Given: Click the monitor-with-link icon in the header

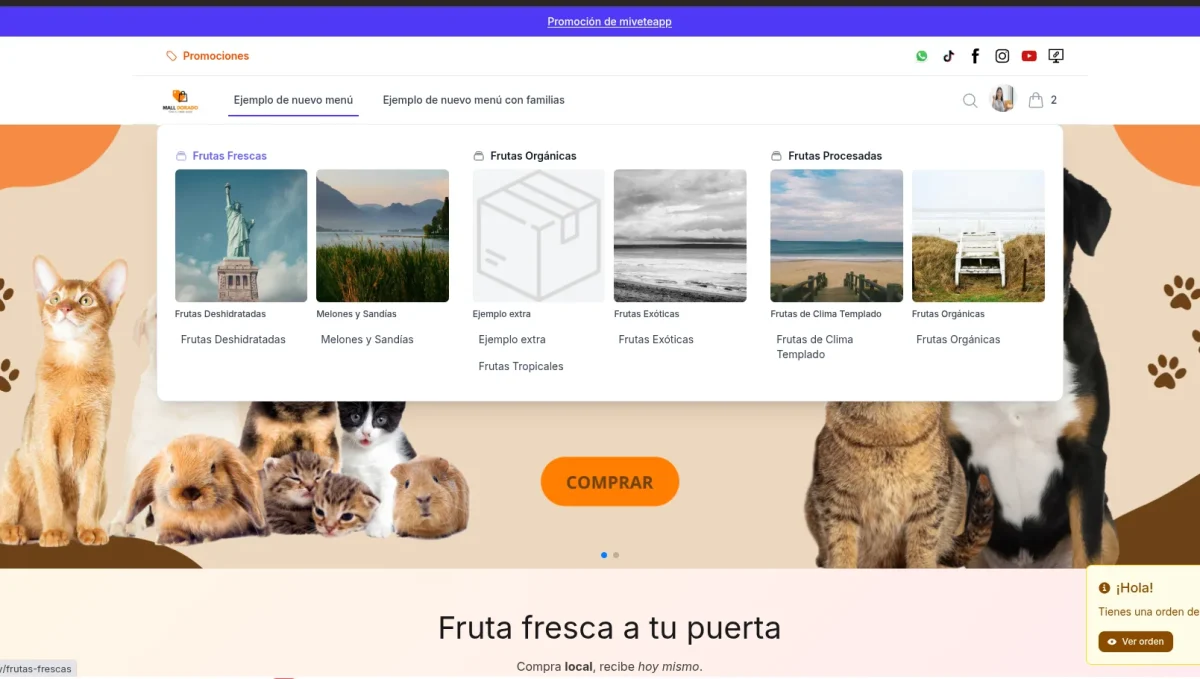Looking at the screenshot, I should click(1056, 56).
